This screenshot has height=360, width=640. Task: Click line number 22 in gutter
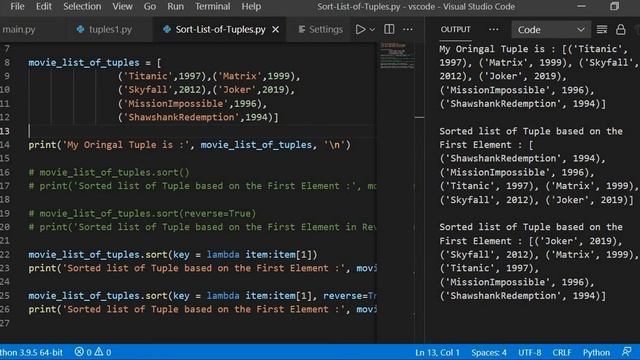(5, 255)
